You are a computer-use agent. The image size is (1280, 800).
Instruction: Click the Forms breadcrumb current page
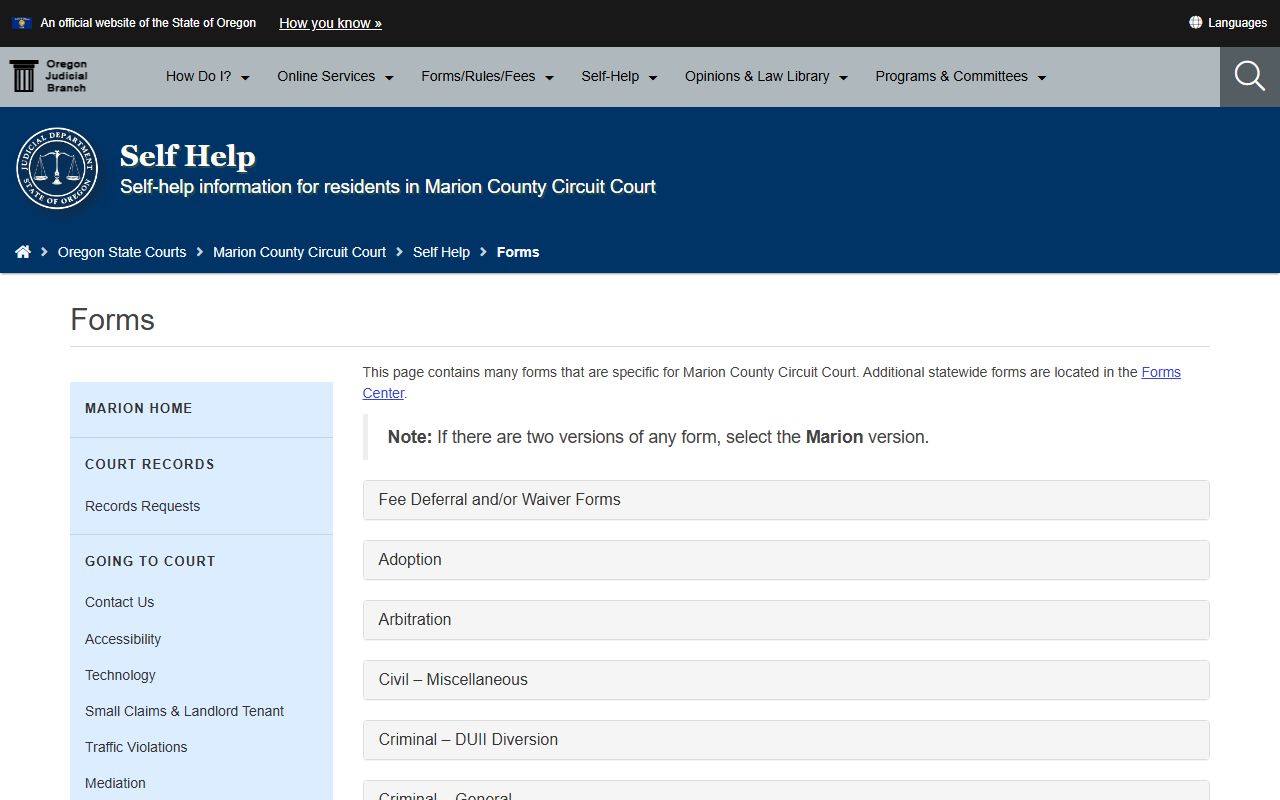point(518,252)
